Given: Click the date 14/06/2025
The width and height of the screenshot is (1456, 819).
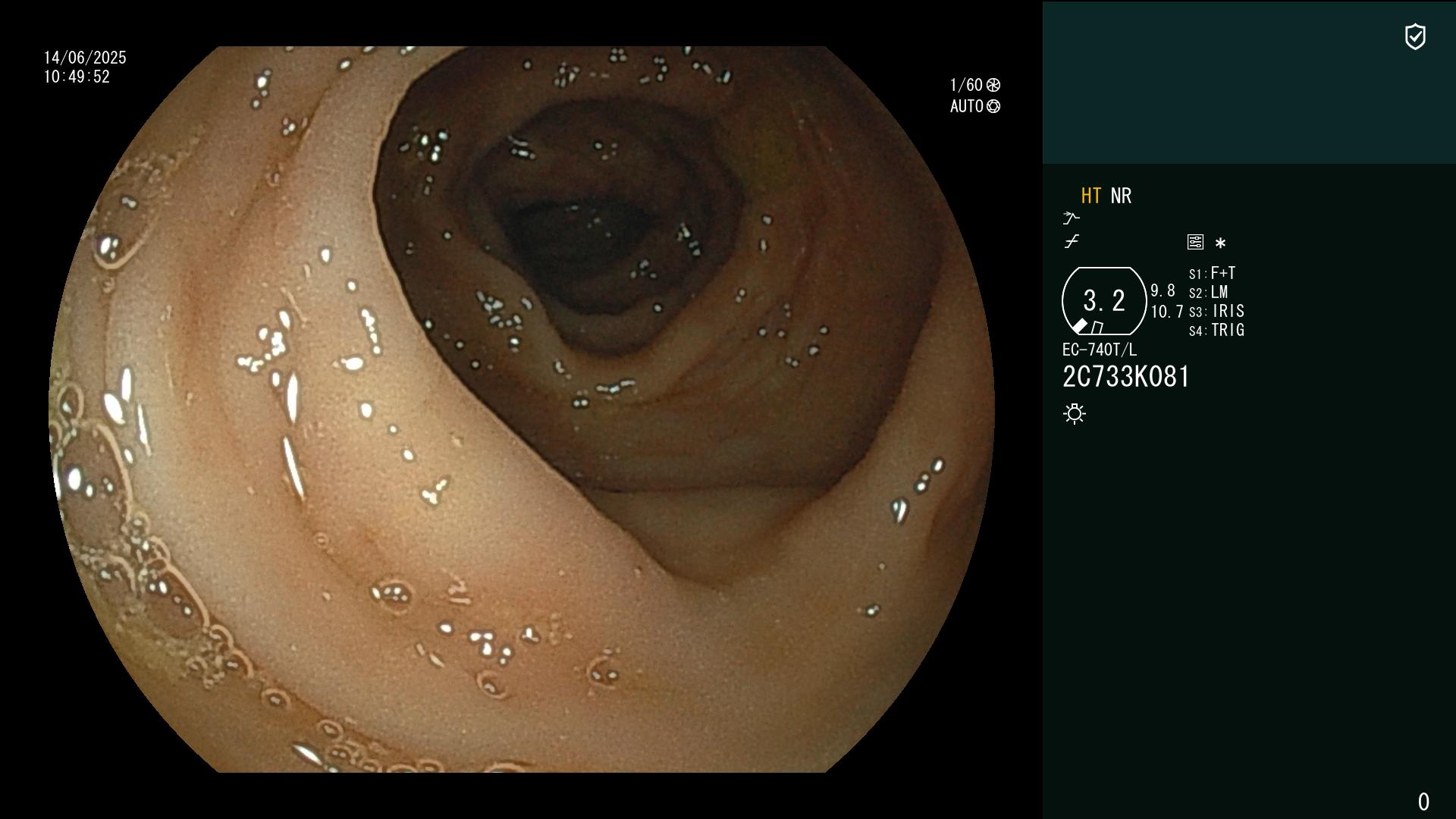Looking at the screenshot, I should tap(85, 58).
